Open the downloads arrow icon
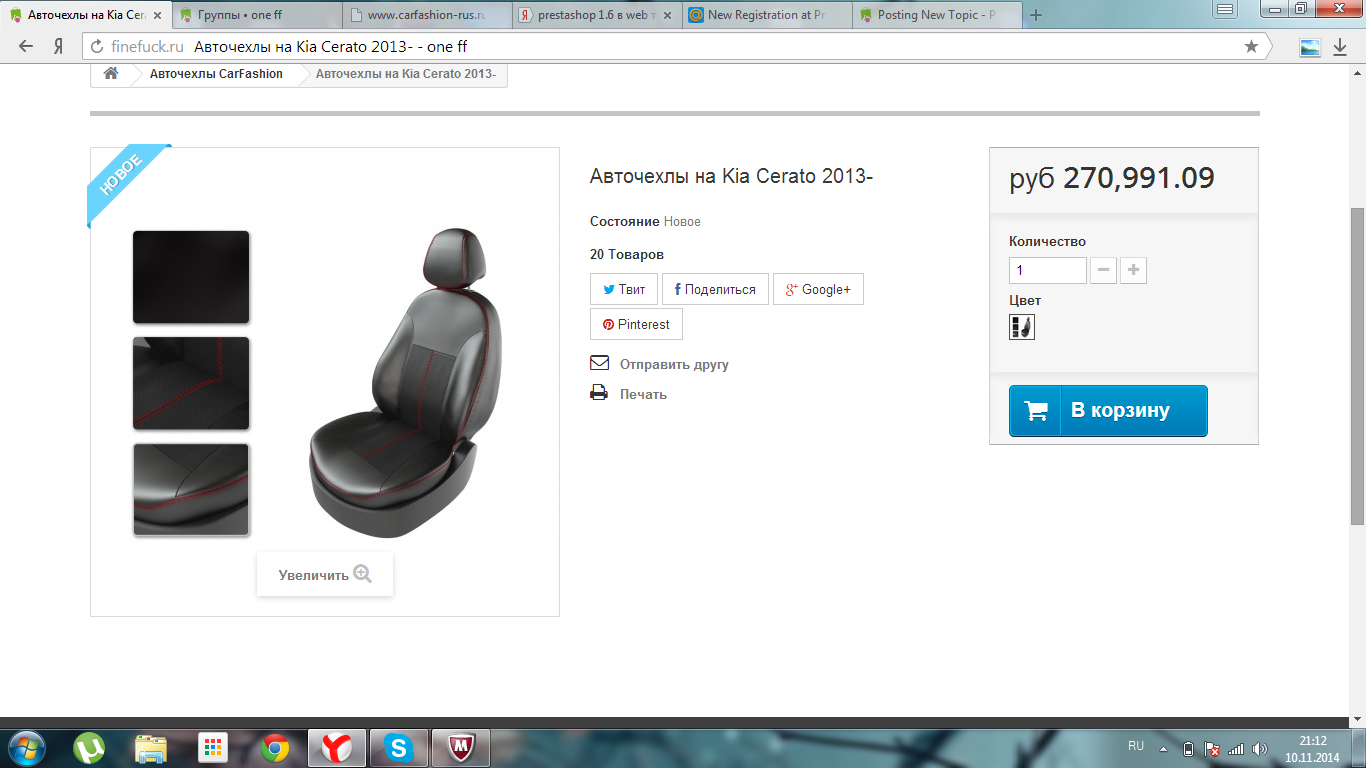 1340,47
